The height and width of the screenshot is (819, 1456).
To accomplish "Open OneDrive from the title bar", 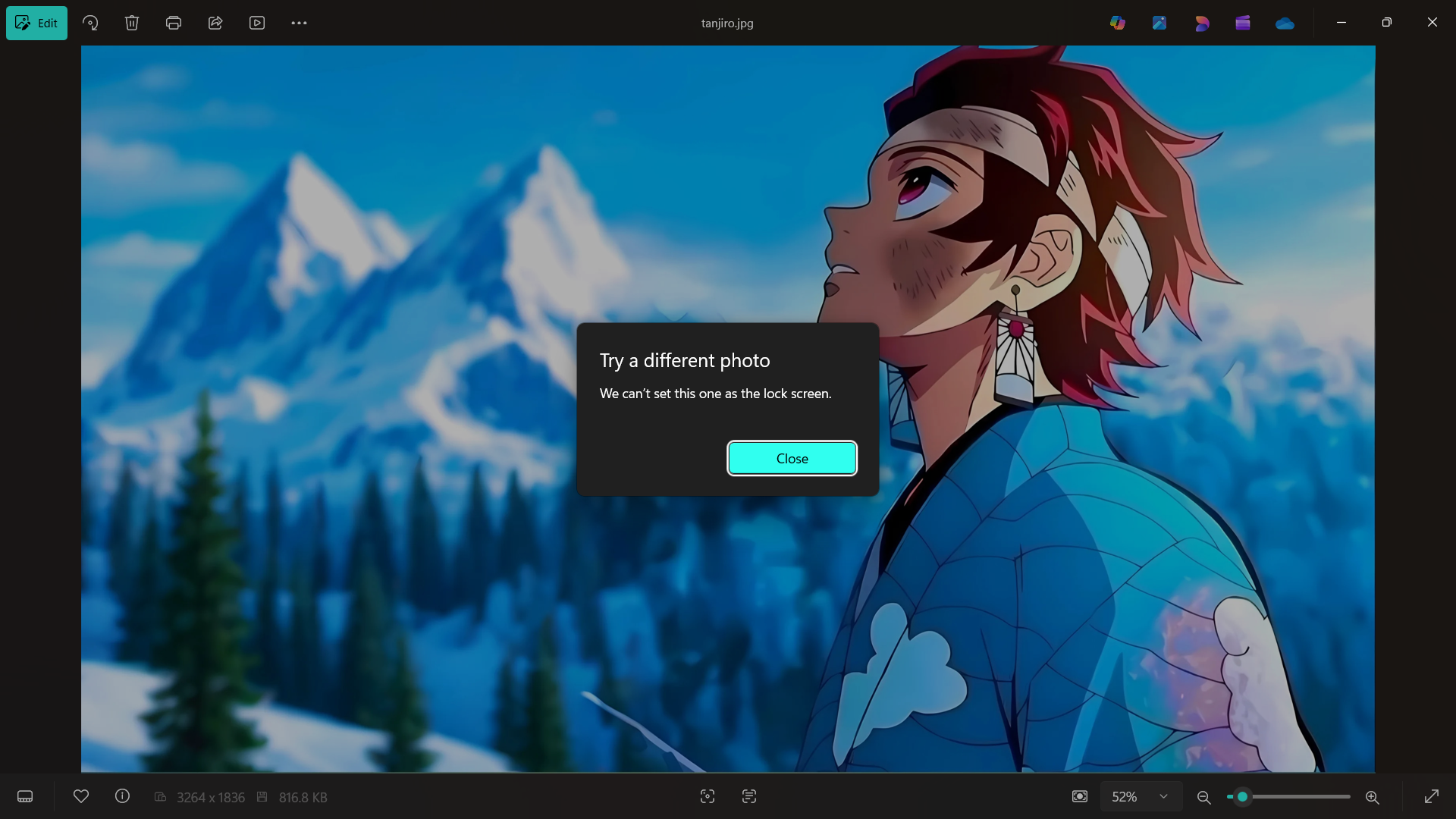I will (x=1285, y=23).
